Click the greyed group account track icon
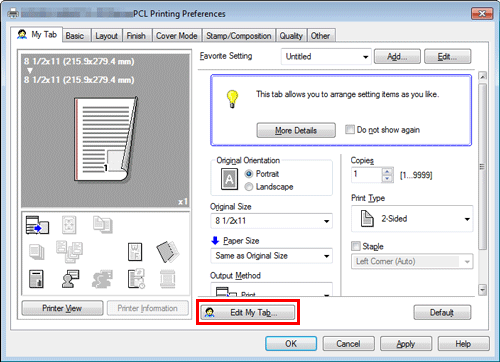 click(x=102, y=279)
